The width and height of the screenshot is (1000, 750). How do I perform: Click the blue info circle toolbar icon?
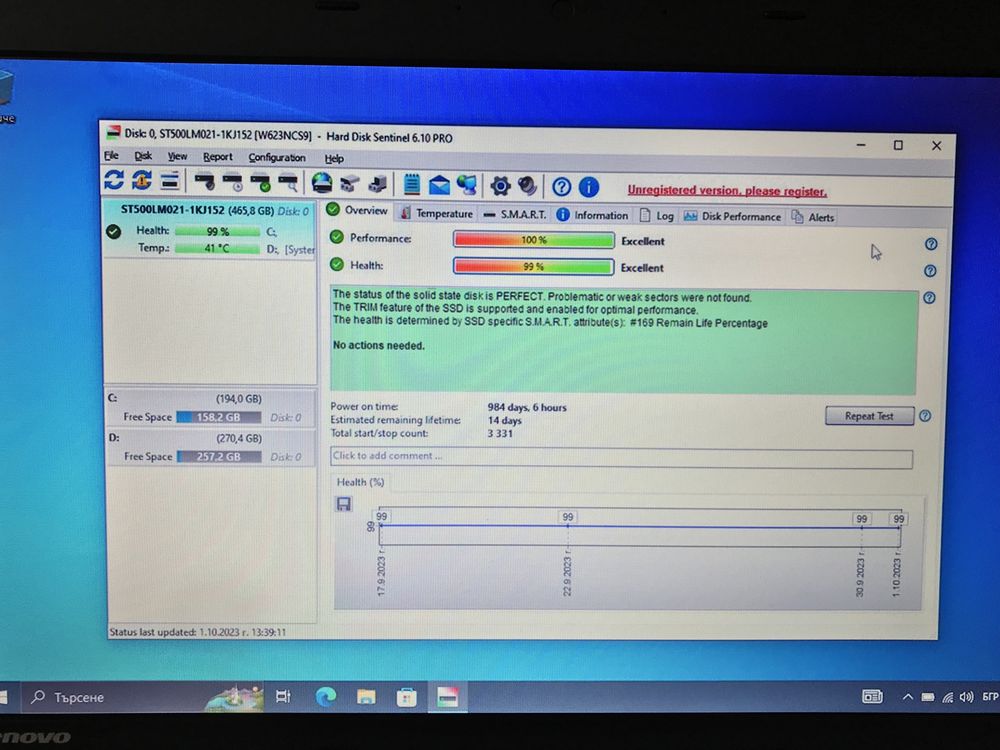point(589,187)
